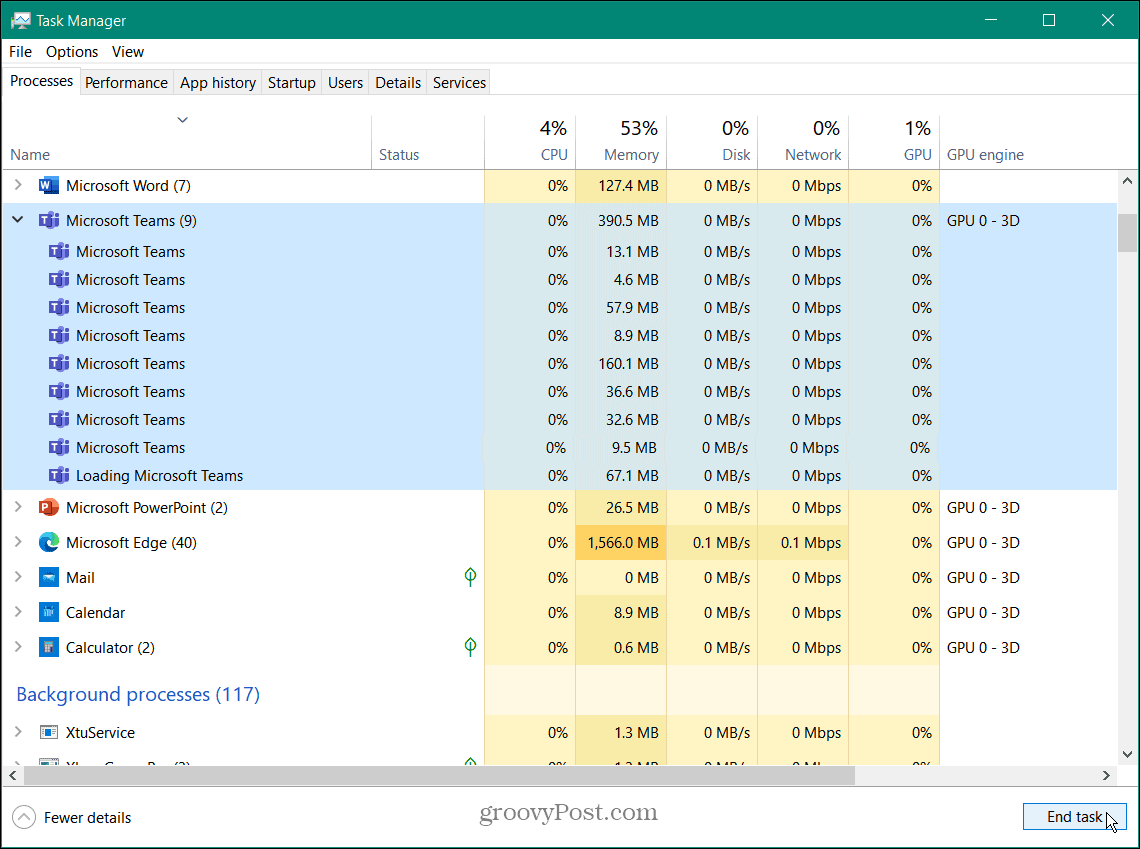Open the Name column filter arrow
The height and width of the screenshot is (849, 1140).
click(183, 119)
